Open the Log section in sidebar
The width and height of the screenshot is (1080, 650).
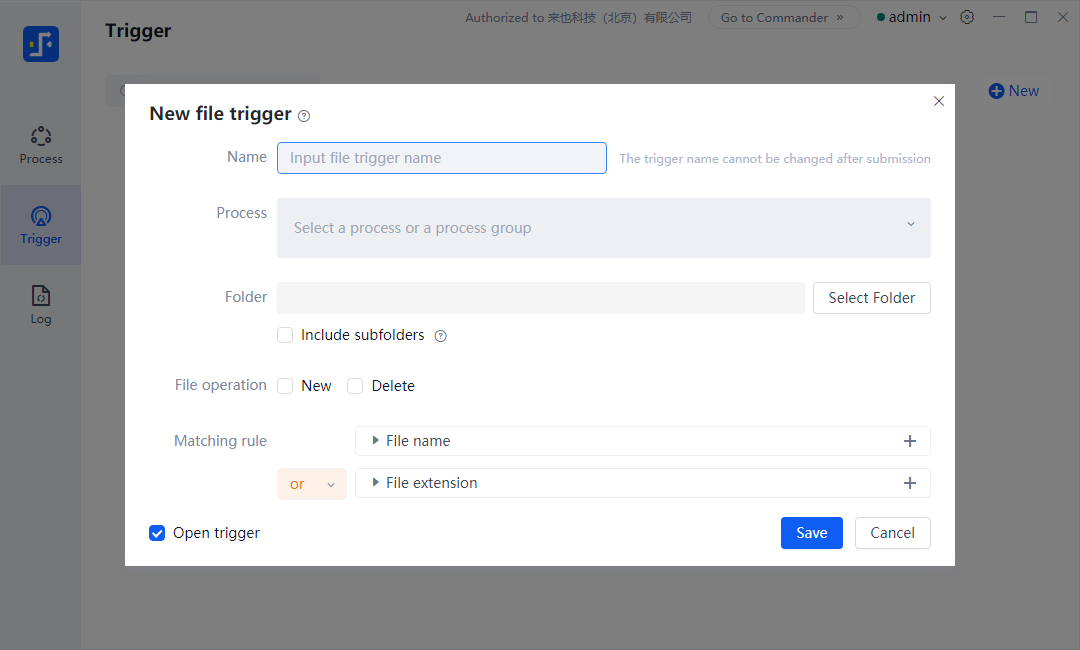click(41, 305)
